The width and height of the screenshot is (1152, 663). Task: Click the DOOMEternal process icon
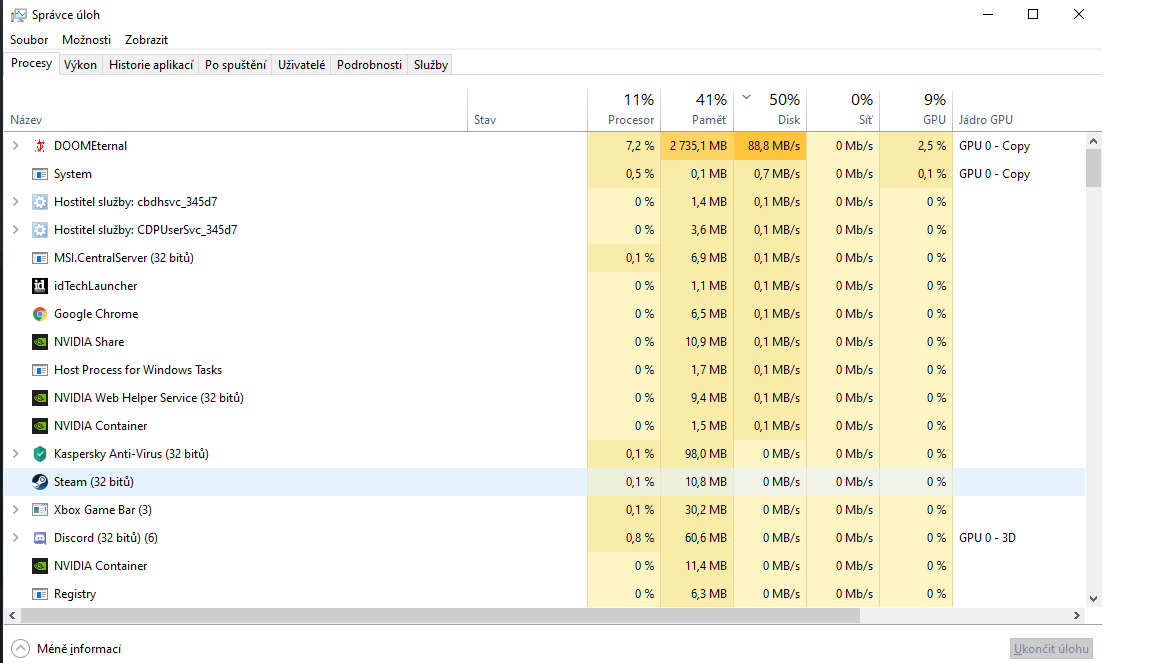[40, 146]
